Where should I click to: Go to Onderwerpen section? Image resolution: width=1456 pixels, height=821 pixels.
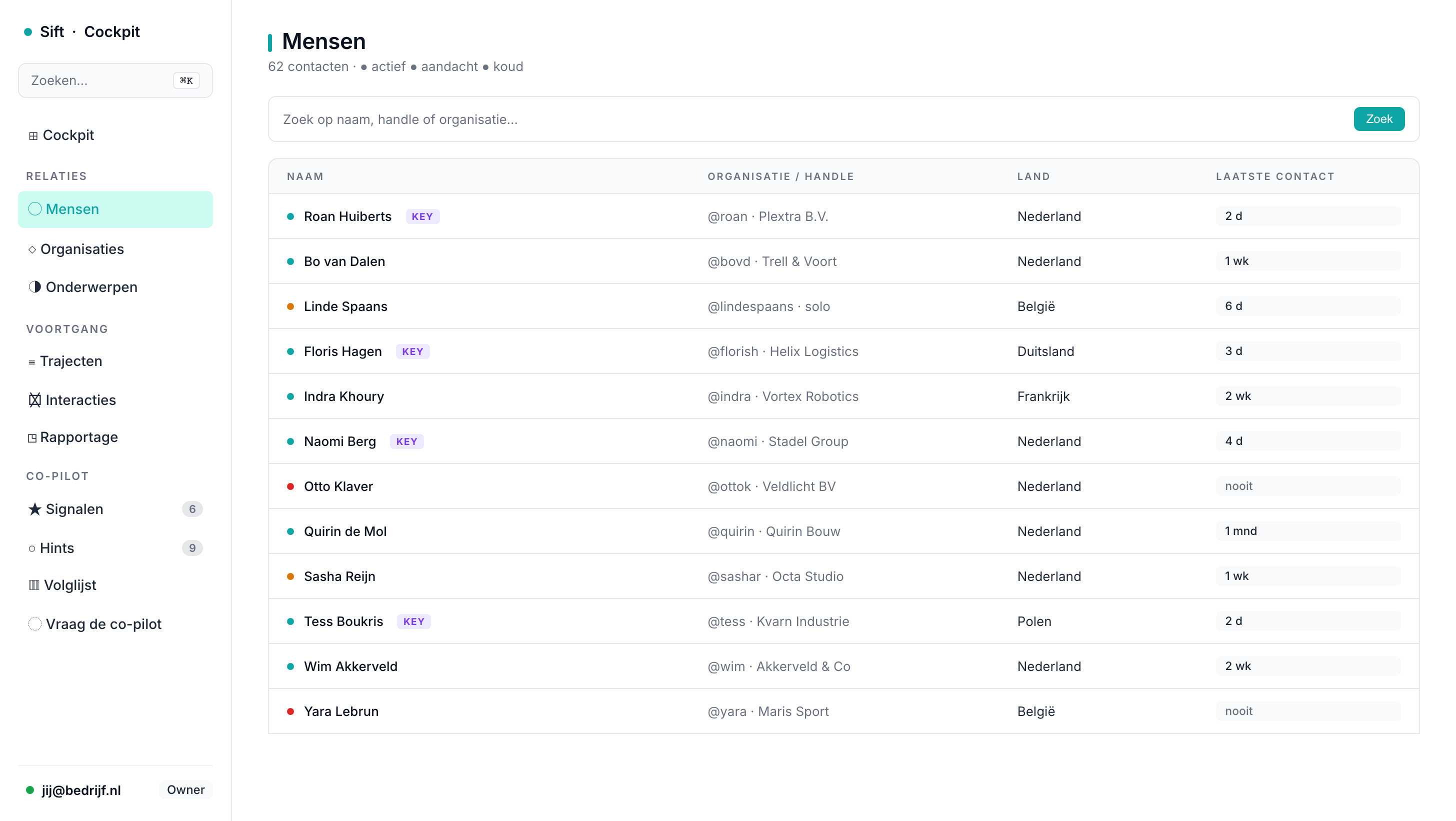click(x=115, y=287)
